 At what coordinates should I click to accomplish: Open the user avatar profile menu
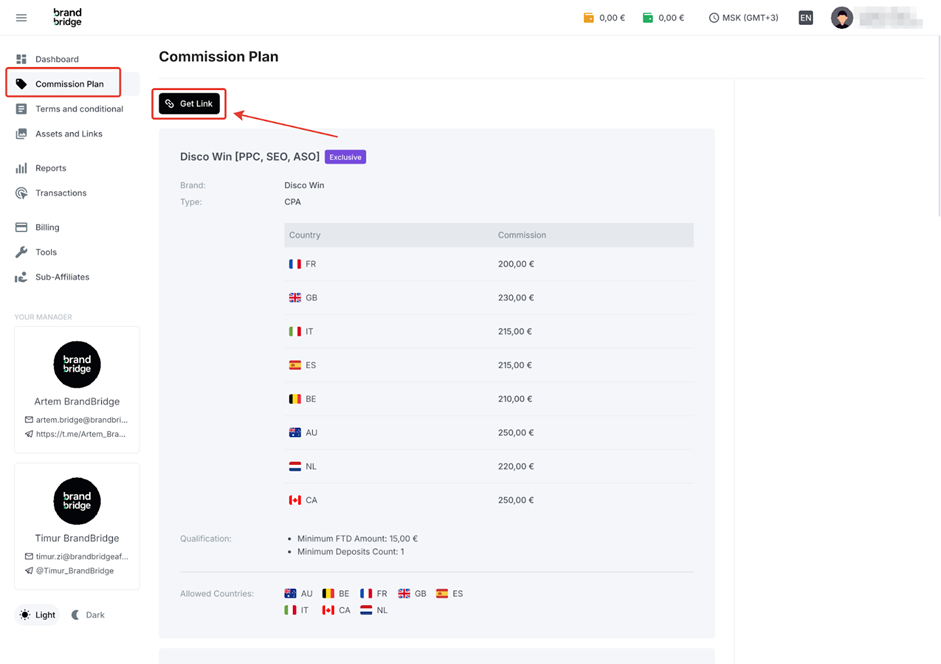pos(842,18)
